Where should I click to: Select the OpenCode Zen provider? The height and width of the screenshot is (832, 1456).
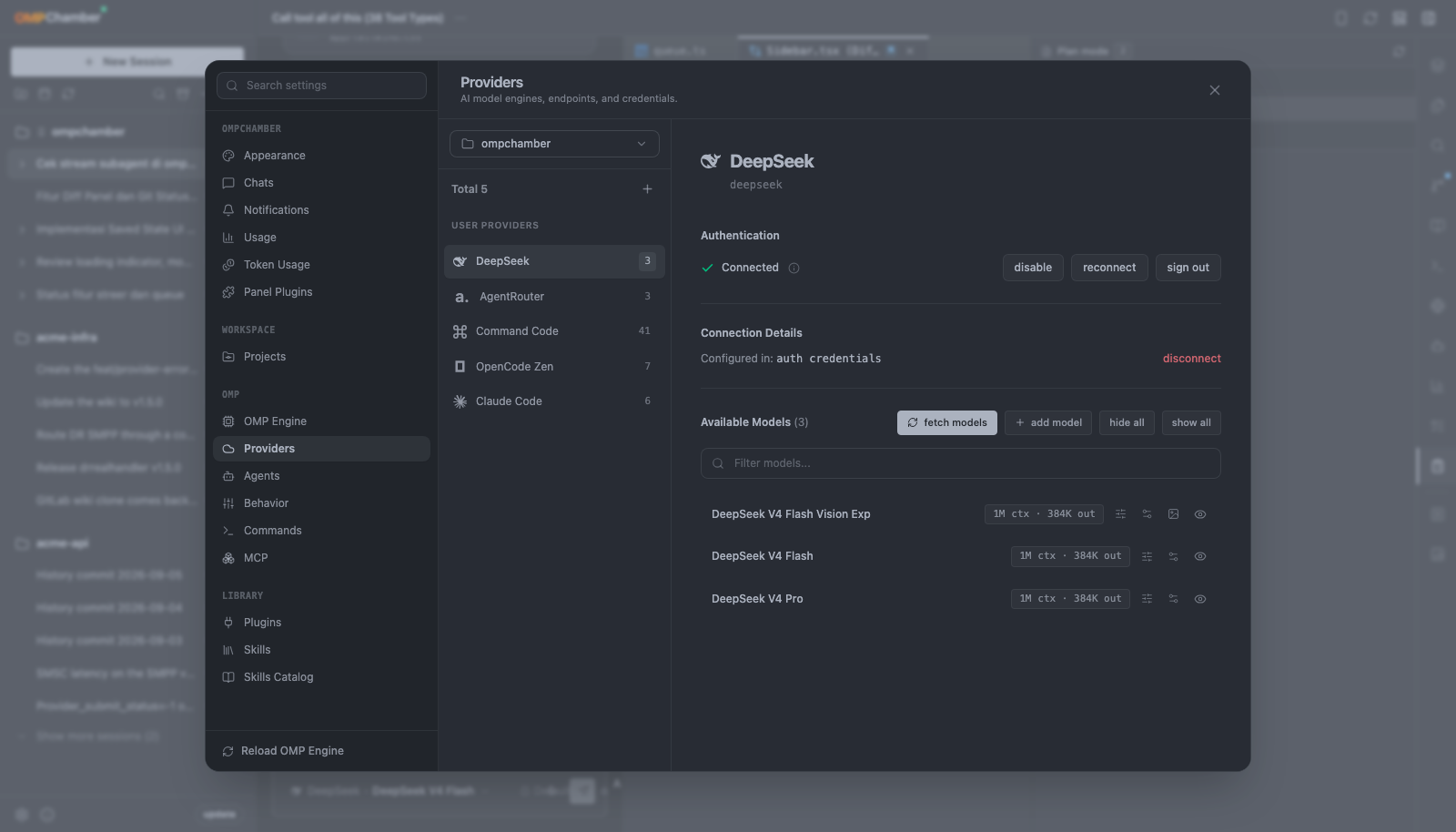[554, 367]
